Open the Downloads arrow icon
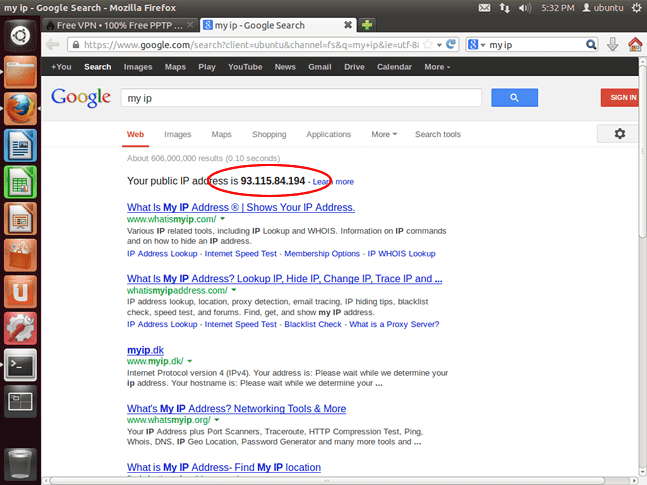Image resolution: width=647 pixels, height=485 pixels. tap(613, 44)
